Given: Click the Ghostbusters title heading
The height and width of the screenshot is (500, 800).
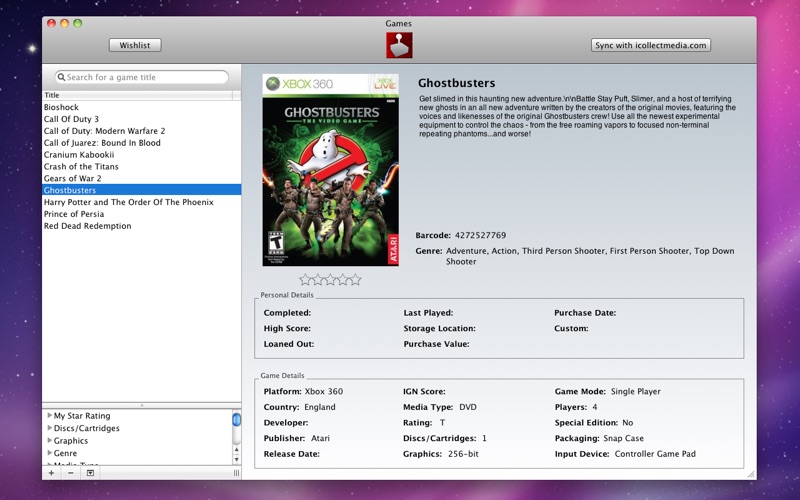Looking at the screenshot, I should pyautogui.click(x=457, y=83).
